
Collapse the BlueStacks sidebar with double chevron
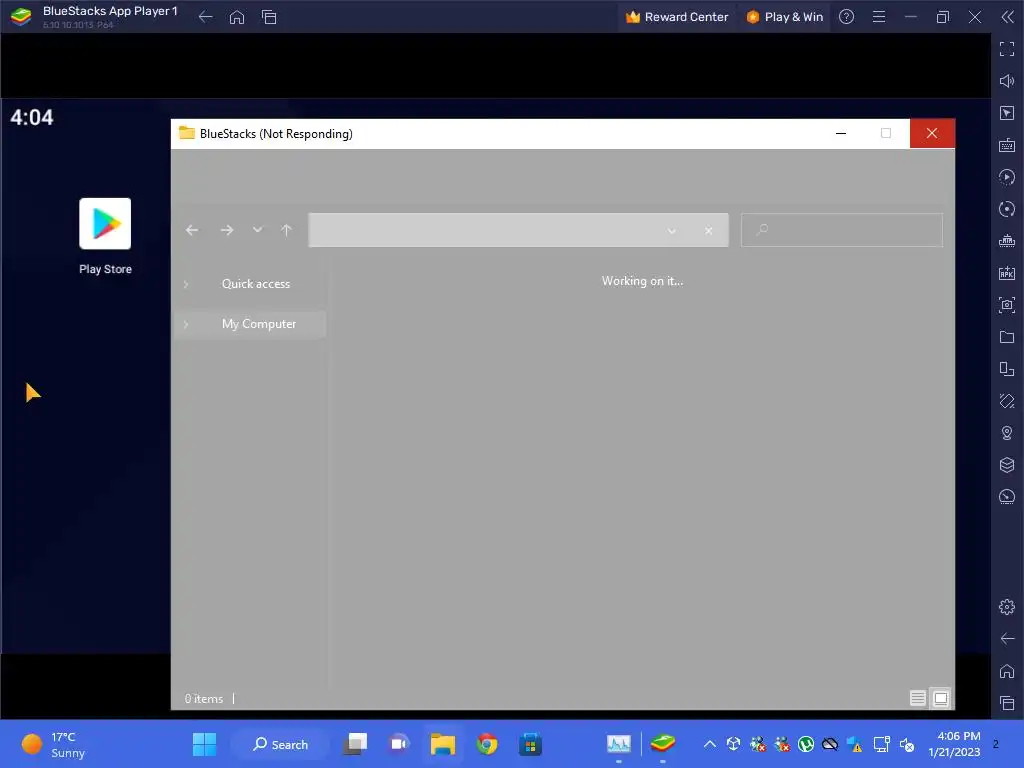tap(1007, 17)
